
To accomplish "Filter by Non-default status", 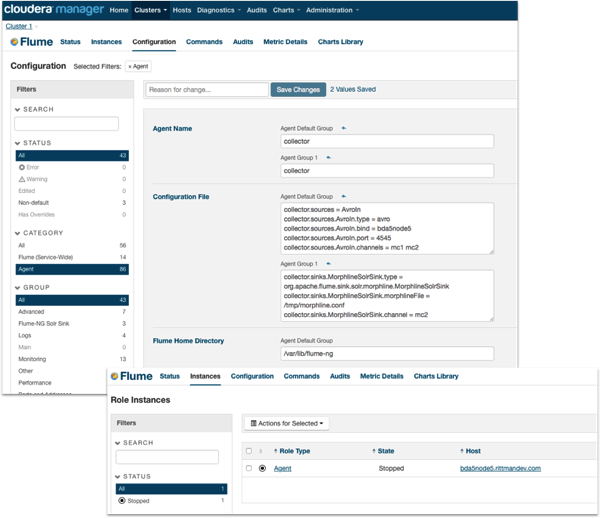I will pos(72,203).
